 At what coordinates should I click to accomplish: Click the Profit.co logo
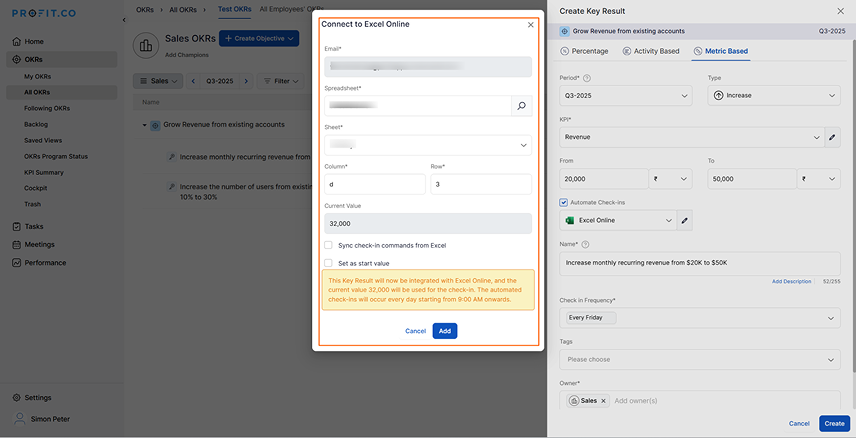tap(44, 13)
